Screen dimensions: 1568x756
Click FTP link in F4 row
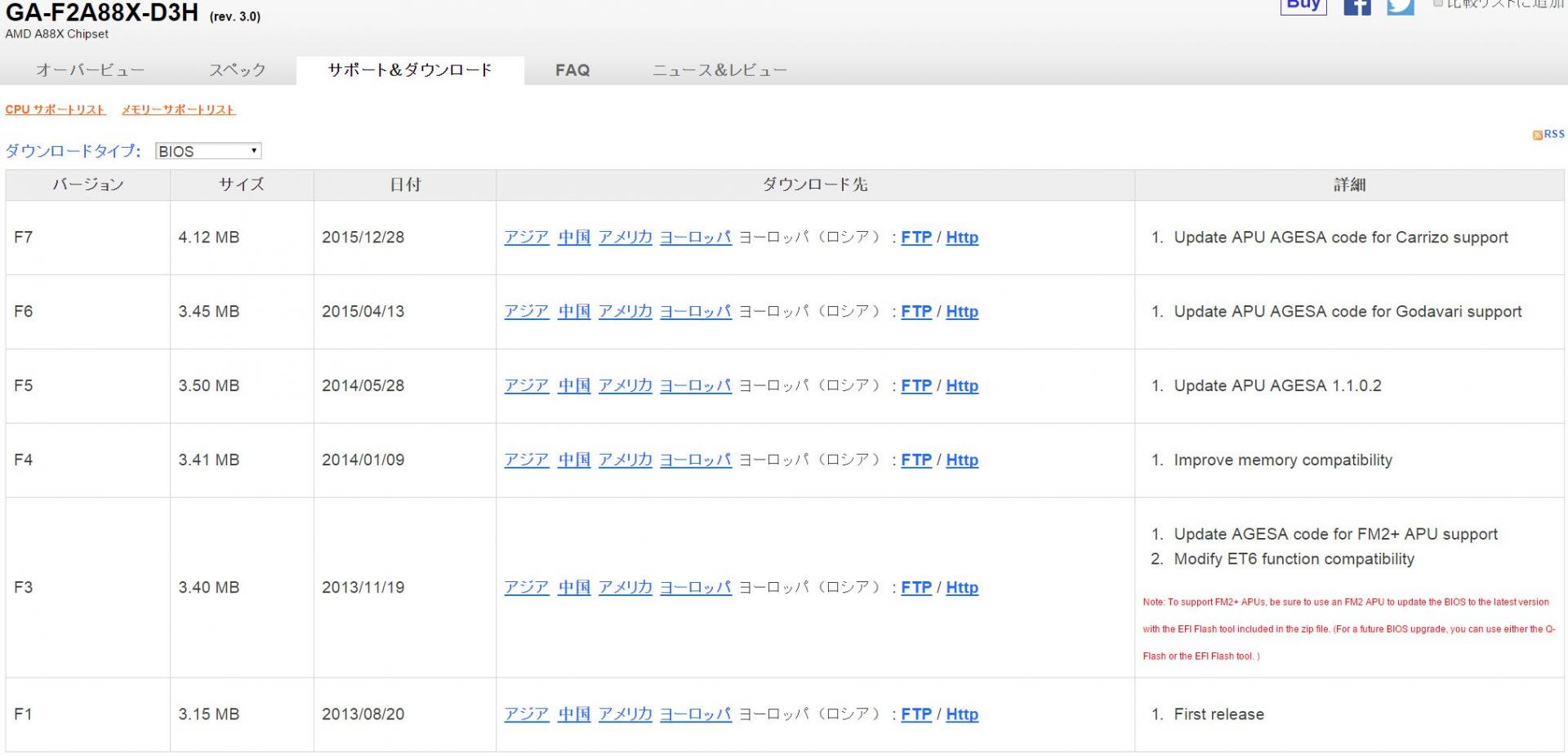[x=916, y=460]
